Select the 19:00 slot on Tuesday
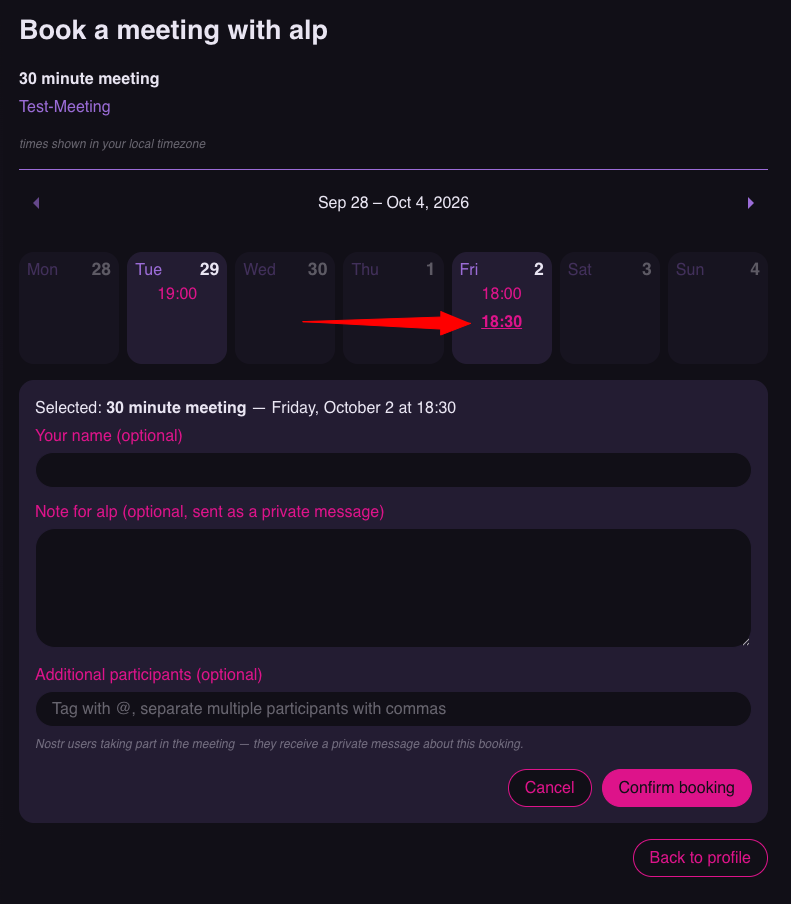Image resolution: width=791 pixels, height=904 pixels. [177, 293]
